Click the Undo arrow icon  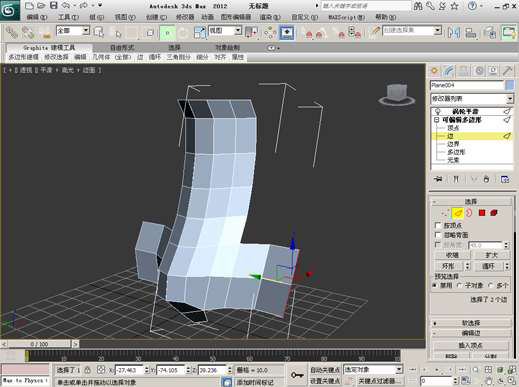point(66,5)
